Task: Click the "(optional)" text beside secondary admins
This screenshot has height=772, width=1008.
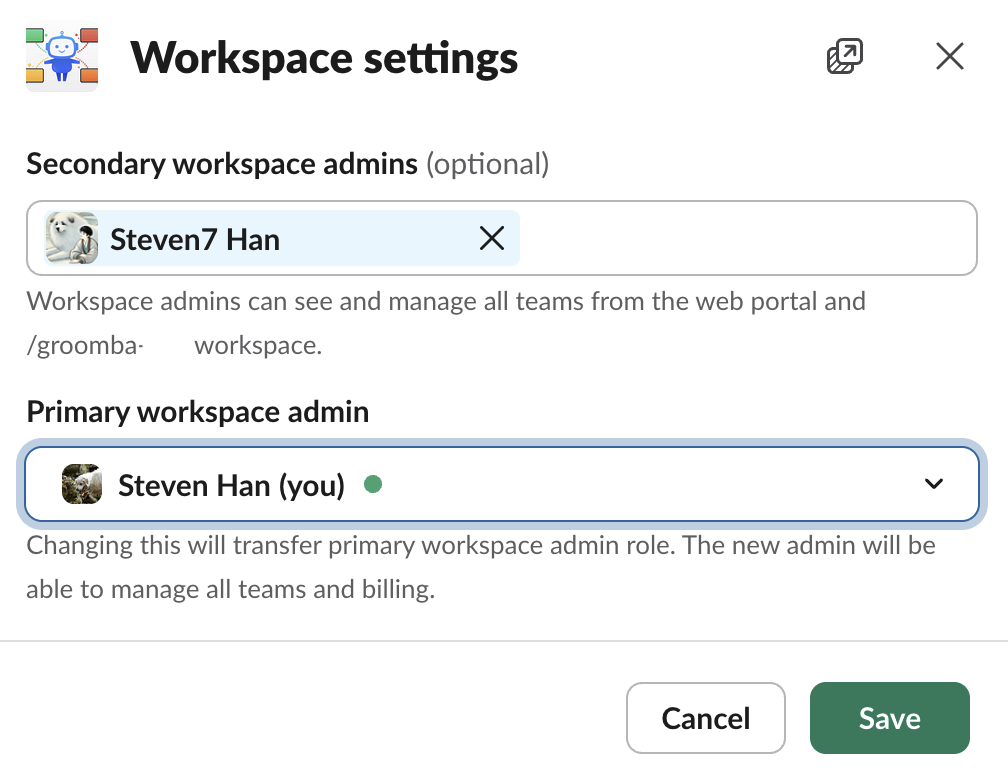Action: point(488,164)
